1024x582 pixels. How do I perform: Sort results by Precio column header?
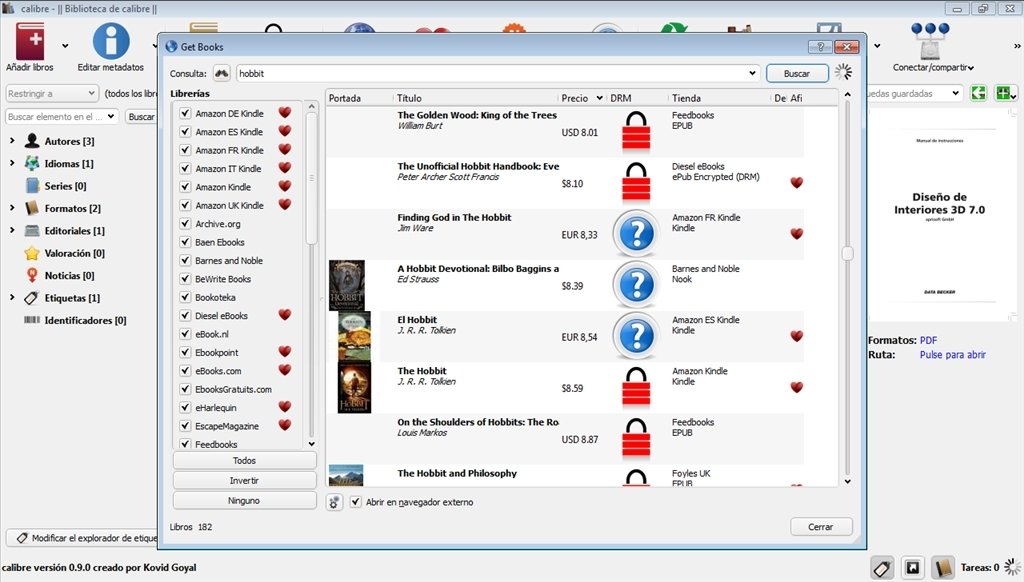click(583, 98)
